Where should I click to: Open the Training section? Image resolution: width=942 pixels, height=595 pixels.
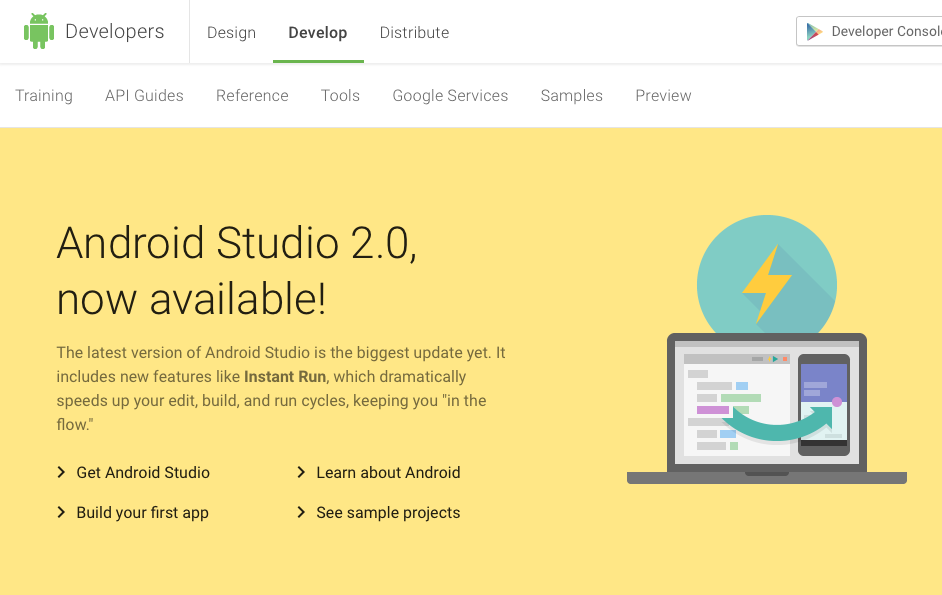tap(44, 96)
